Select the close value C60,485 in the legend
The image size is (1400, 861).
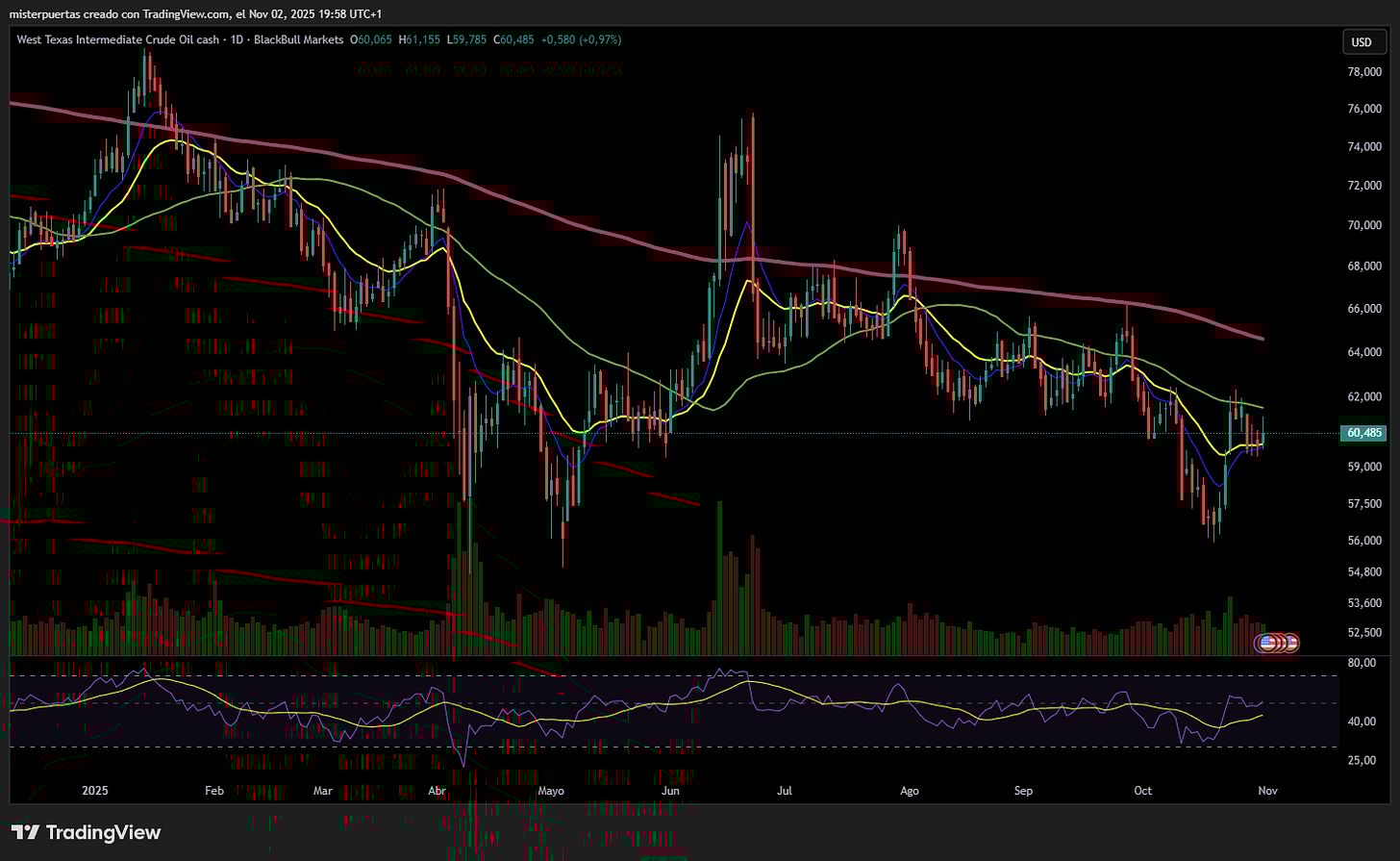click(x=514, y=39)
